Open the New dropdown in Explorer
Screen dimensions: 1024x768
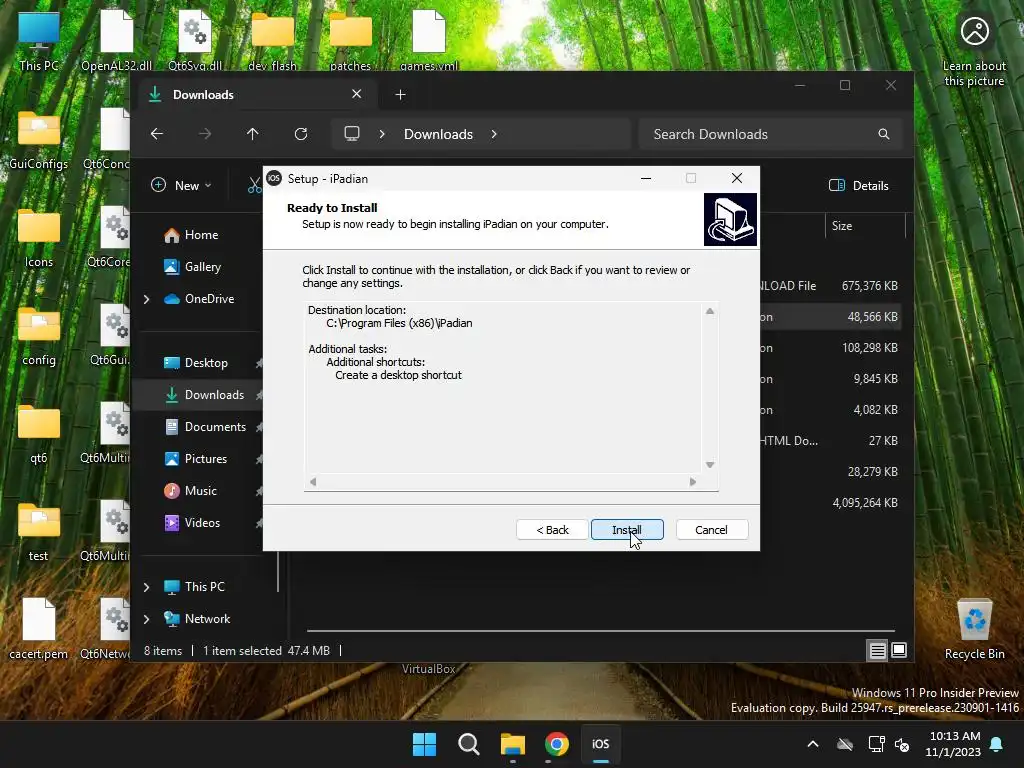coord(181,185)
